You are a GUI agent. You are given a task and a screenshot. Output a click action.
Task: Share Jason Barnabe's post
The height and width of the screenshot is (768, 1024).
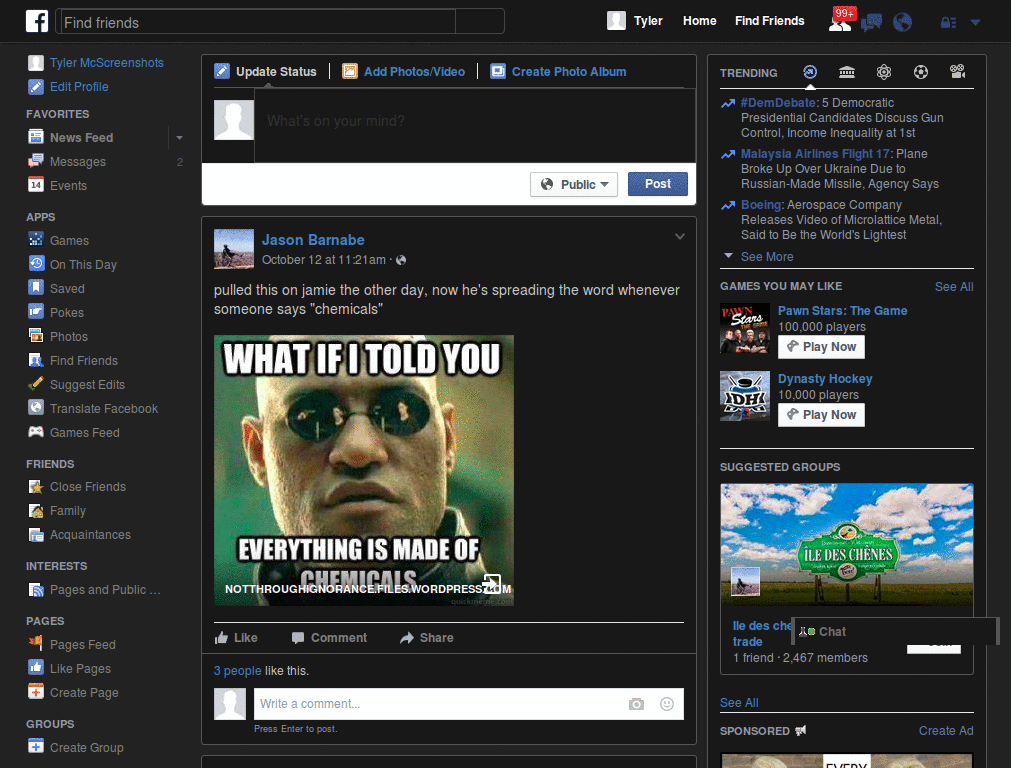pyautogui.click(x=426, y=638)
